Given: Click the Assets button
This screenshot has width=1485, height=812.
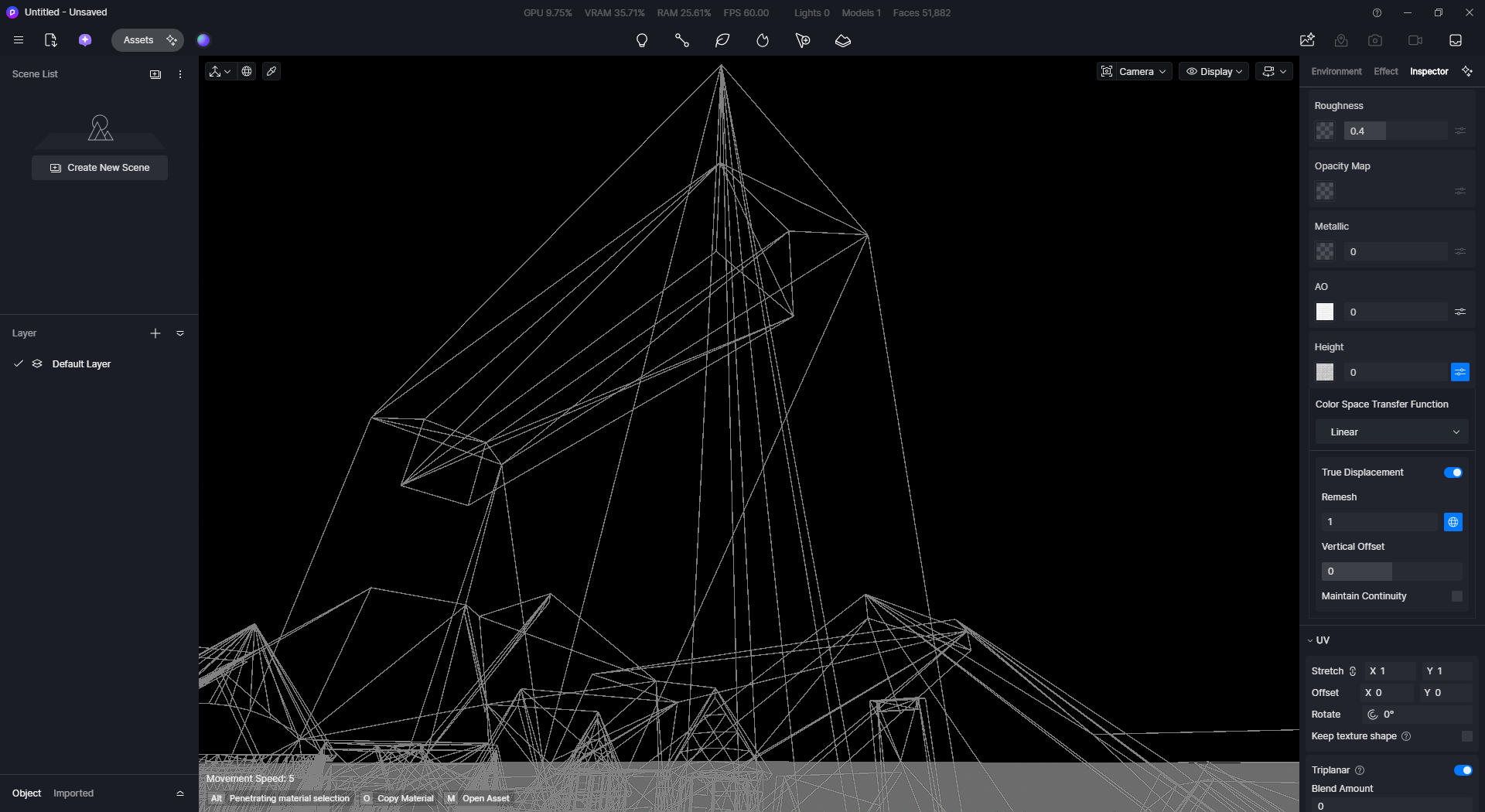Looking at the screenshot, I should point(138,40).
